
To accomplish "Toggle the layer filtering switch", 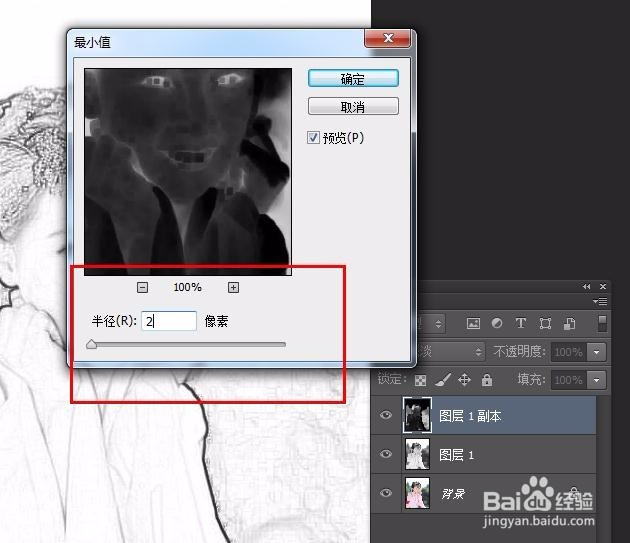I will 602,323.
